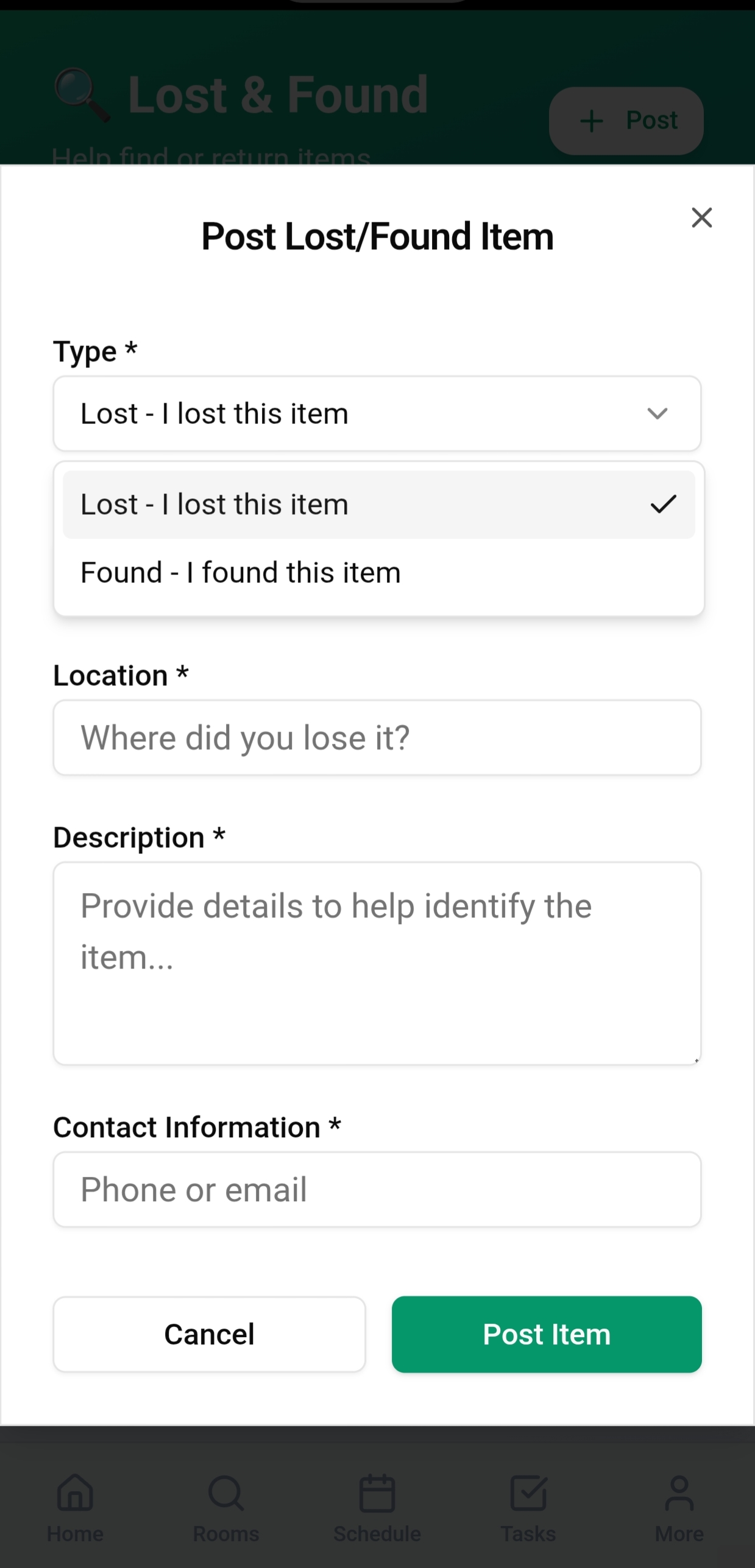
Task: Click the Post Lost/Found Item heading
Action: point(377,236)
